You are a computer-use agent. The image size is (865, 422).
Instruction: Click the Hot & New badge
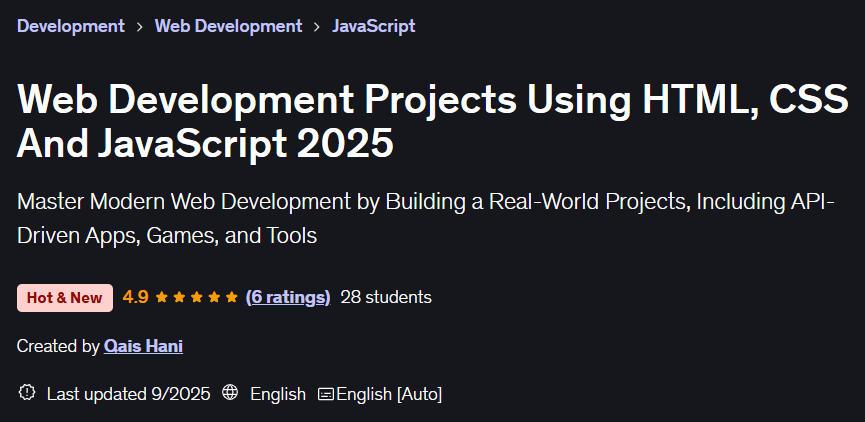click(65, 298)
